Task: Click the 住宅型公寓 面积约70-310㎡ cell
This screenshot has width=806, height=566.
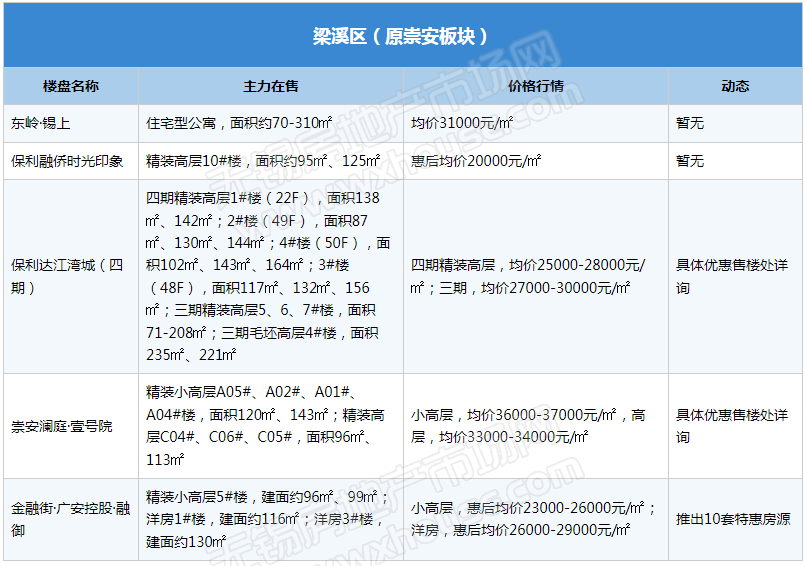Action: coord(239,124)
